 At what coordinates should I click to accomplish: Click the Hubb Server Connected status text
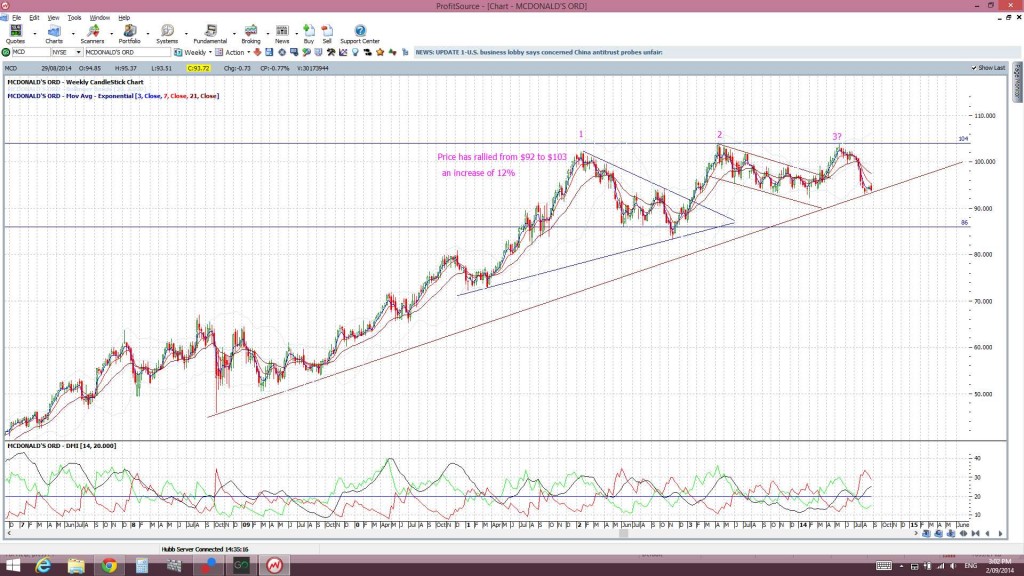205,549
